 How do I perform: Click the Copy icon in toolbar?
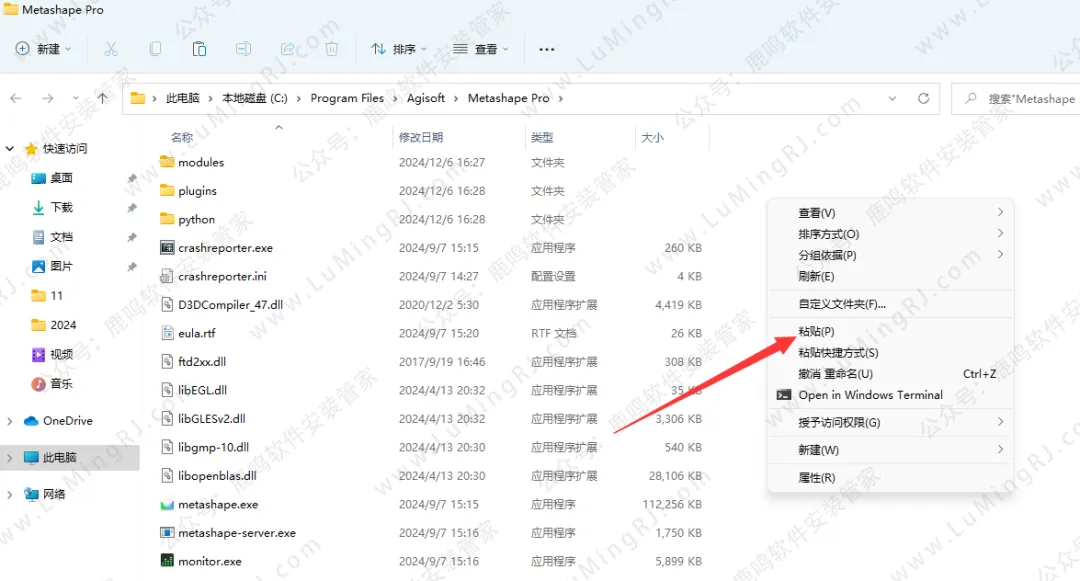pyautogui.click(x=155, y=49)
